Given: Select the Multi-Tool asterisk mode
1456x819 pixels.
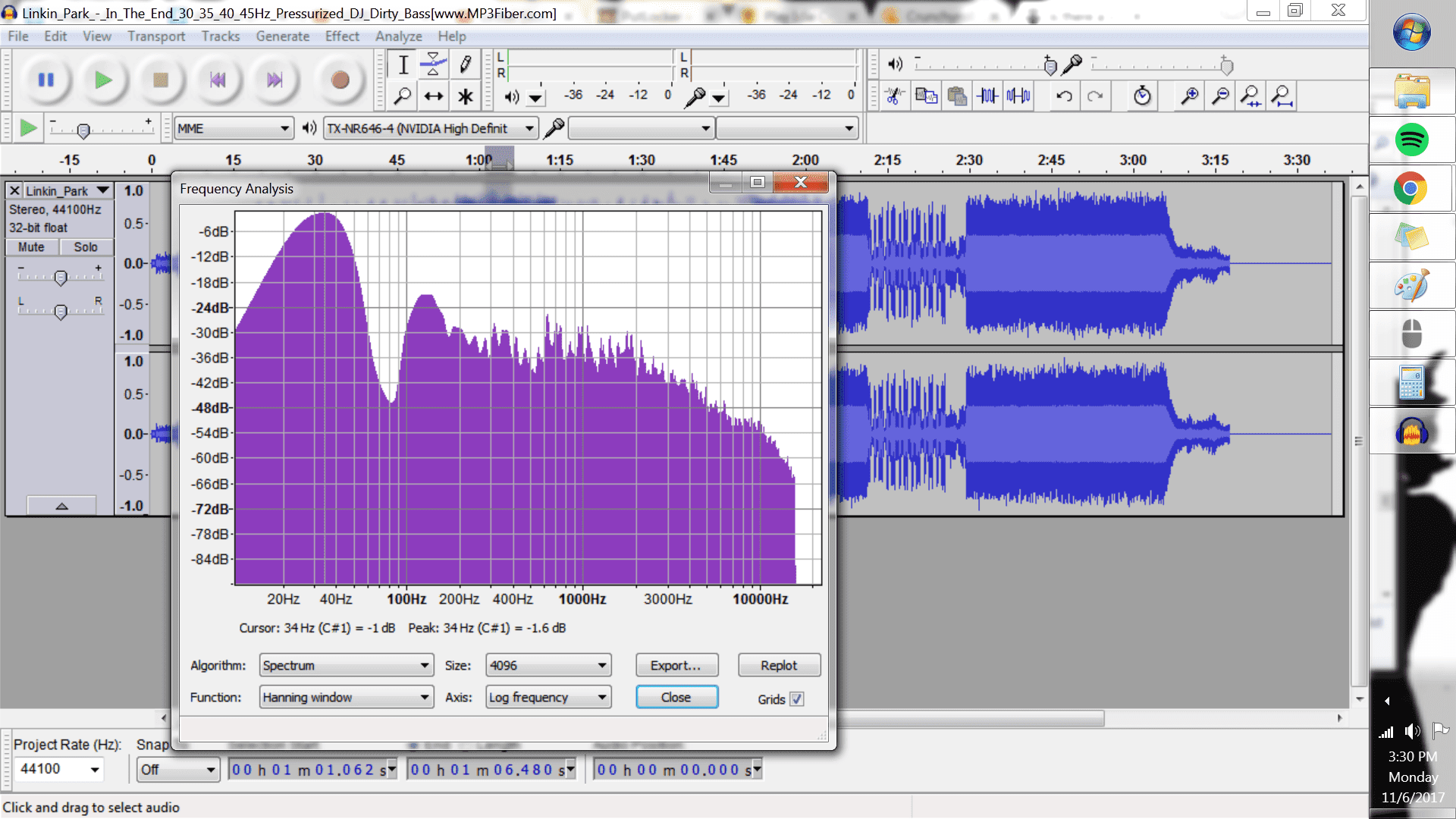Looking at the screenshot, I should tap(465, 96).
